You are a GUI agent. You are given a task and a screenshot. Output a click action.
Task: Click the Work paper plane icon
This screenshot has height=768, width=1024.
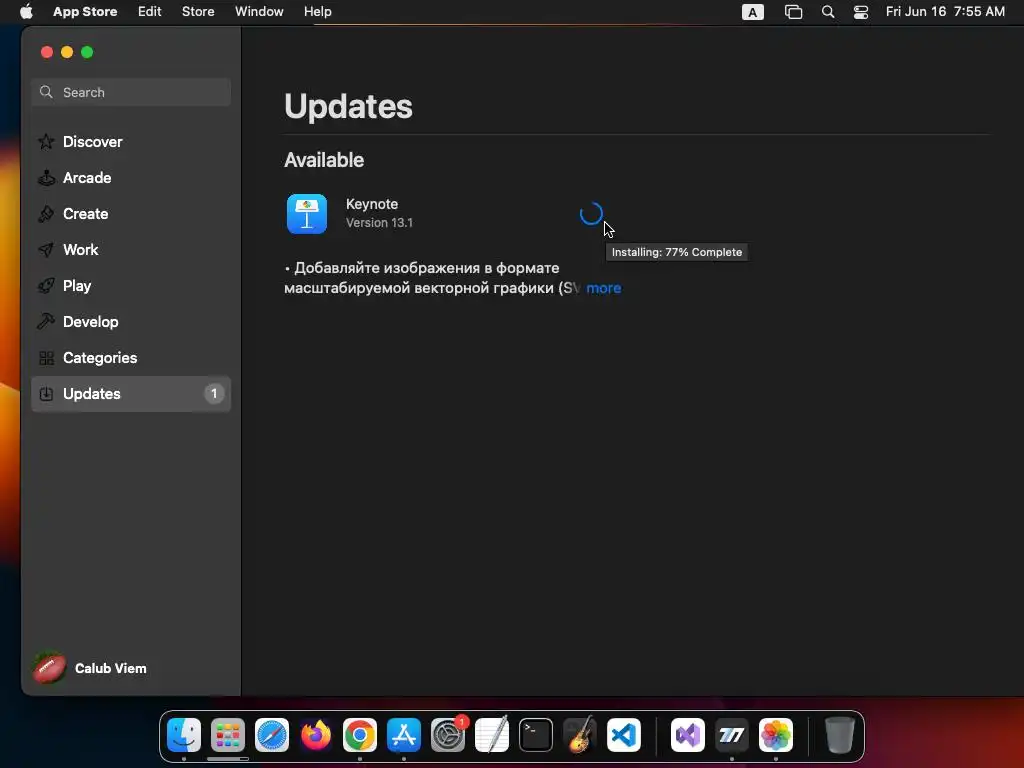[46, 249]
